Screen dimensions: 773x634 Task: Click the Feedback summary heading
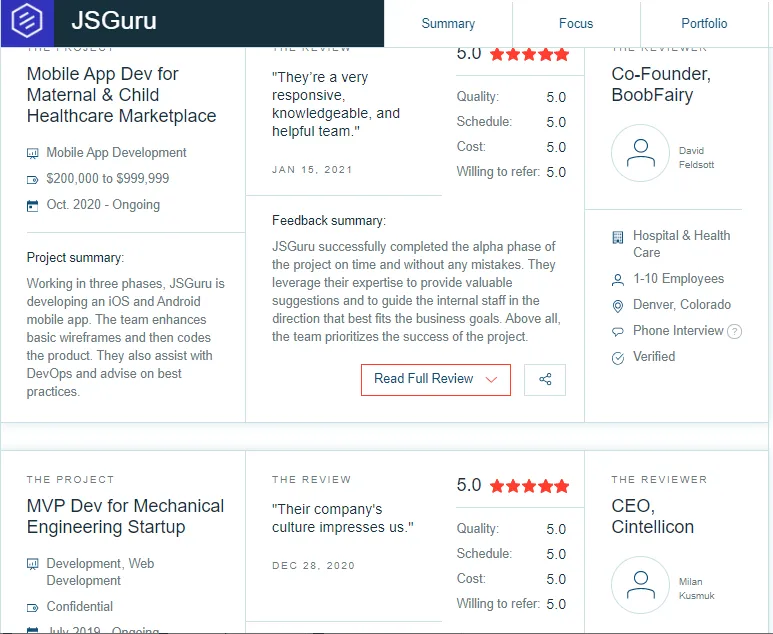[x=329, y=220]
